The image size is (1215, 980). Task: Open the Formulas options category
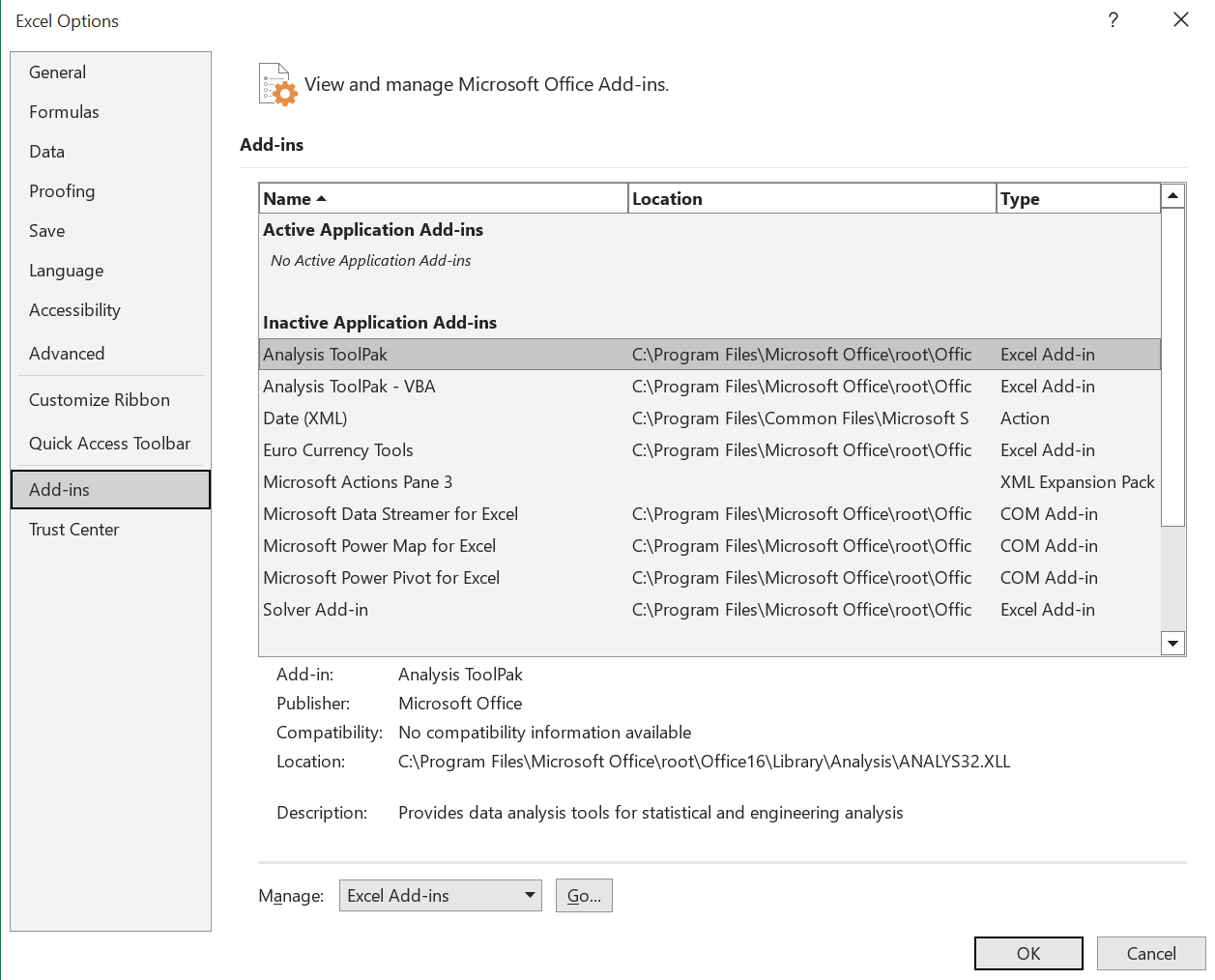(x=110, y=112)
